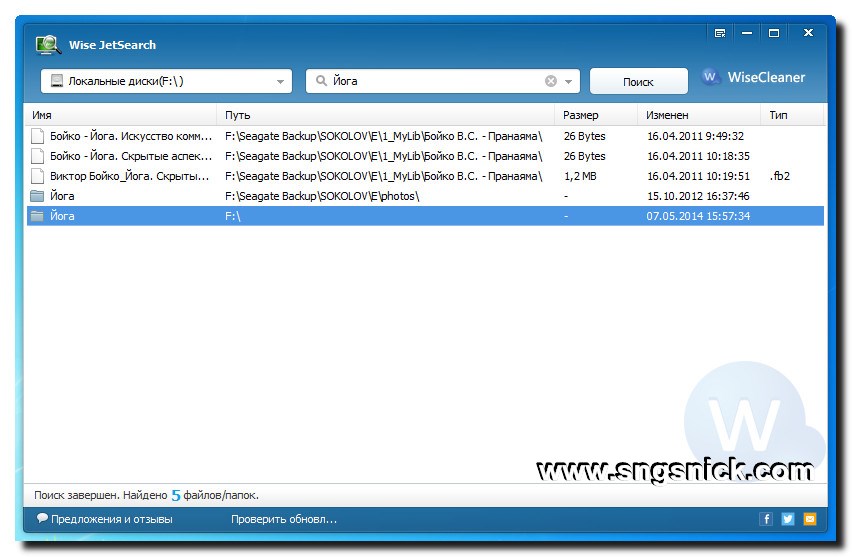852x557 pixels.
Task: Sort results by Имя column header
Action: click(121, 115)
